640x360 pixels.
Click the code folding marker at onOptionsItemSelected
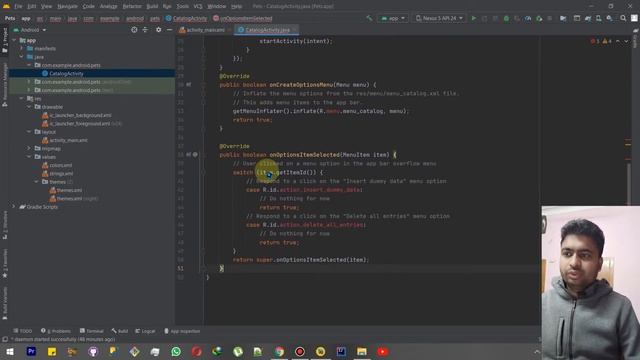point(202,155)
